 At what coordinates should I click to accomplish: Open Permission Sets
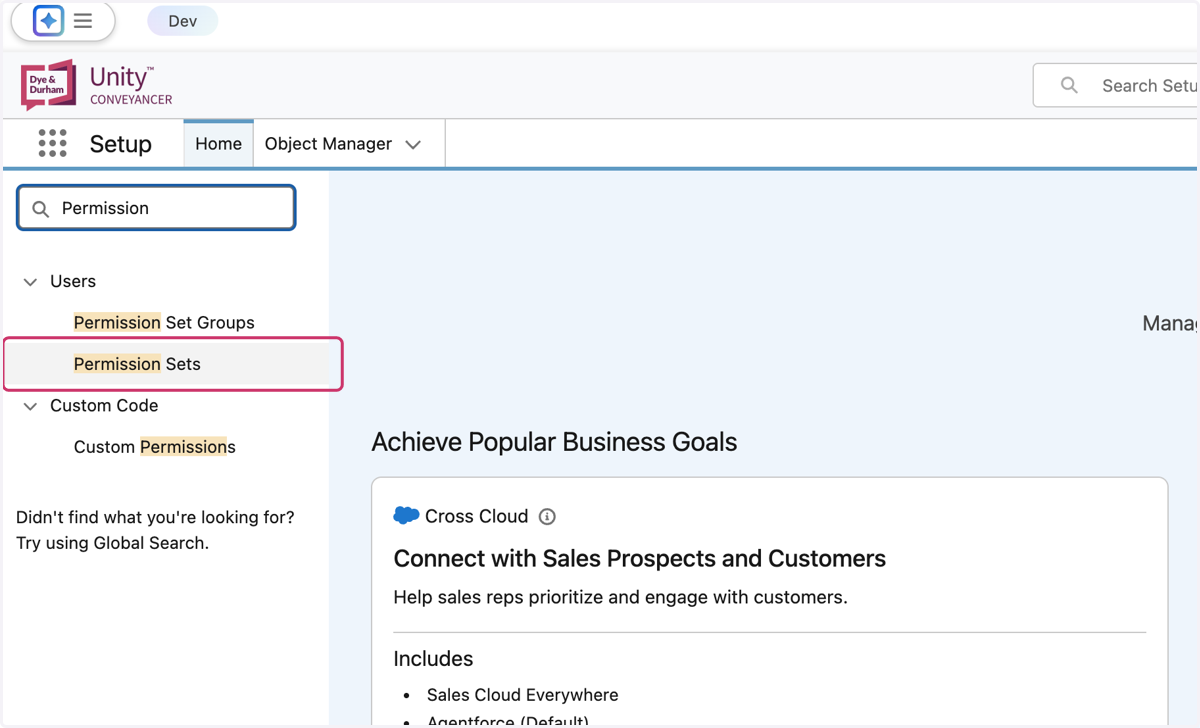[x=137, y=364]
